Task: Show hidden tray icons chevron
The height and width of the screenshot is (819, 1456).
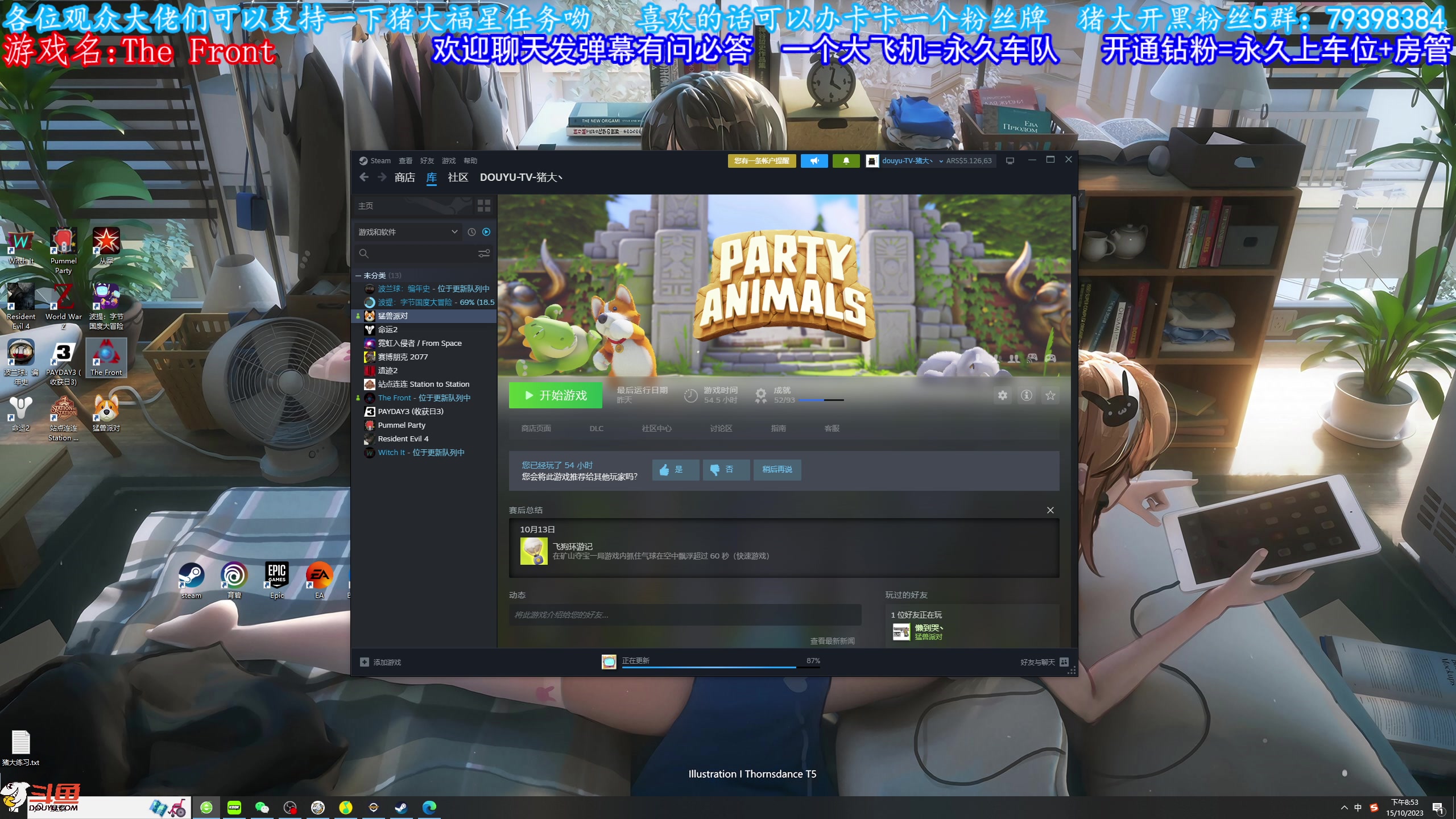Action: (x=1344, y=808)
